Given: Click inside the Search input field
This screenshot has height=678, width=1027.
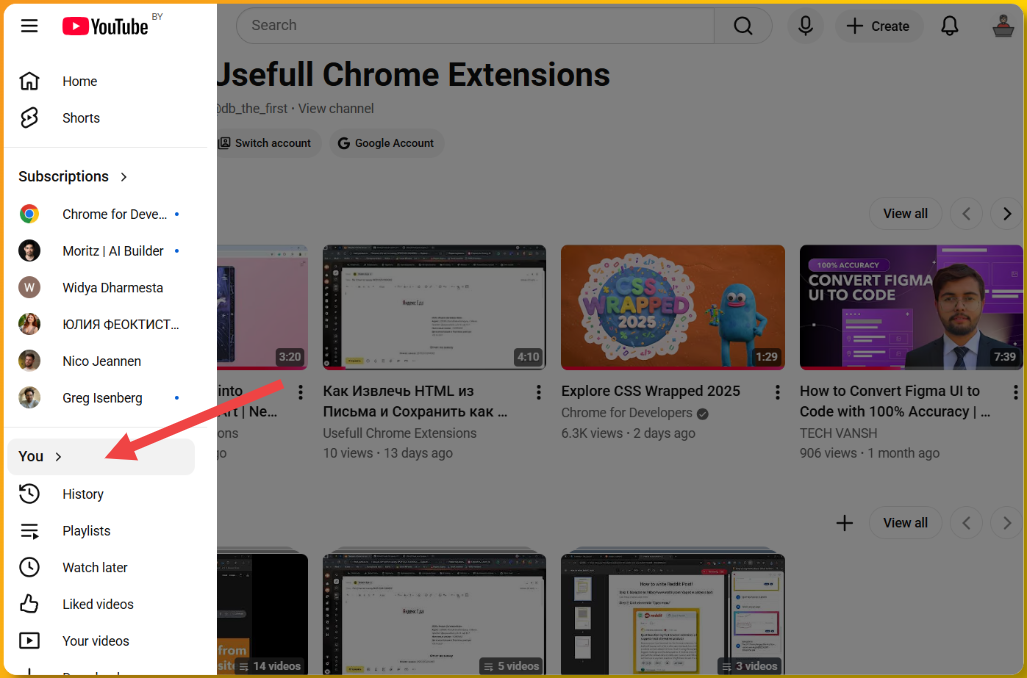Looking at the screenshot, I should (470, 26).
